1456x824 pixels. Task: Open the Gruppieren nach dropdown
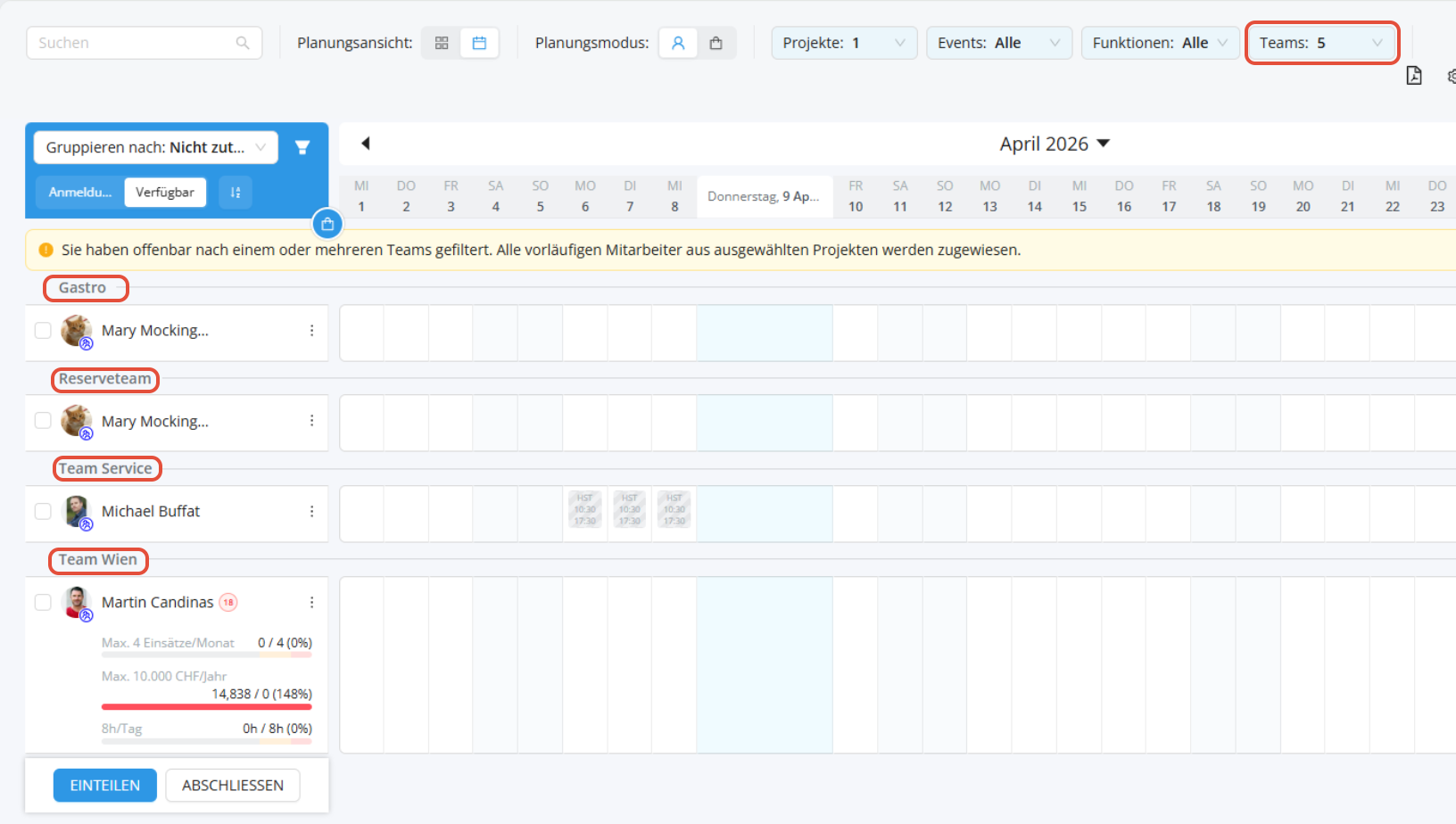coord(156,147)
